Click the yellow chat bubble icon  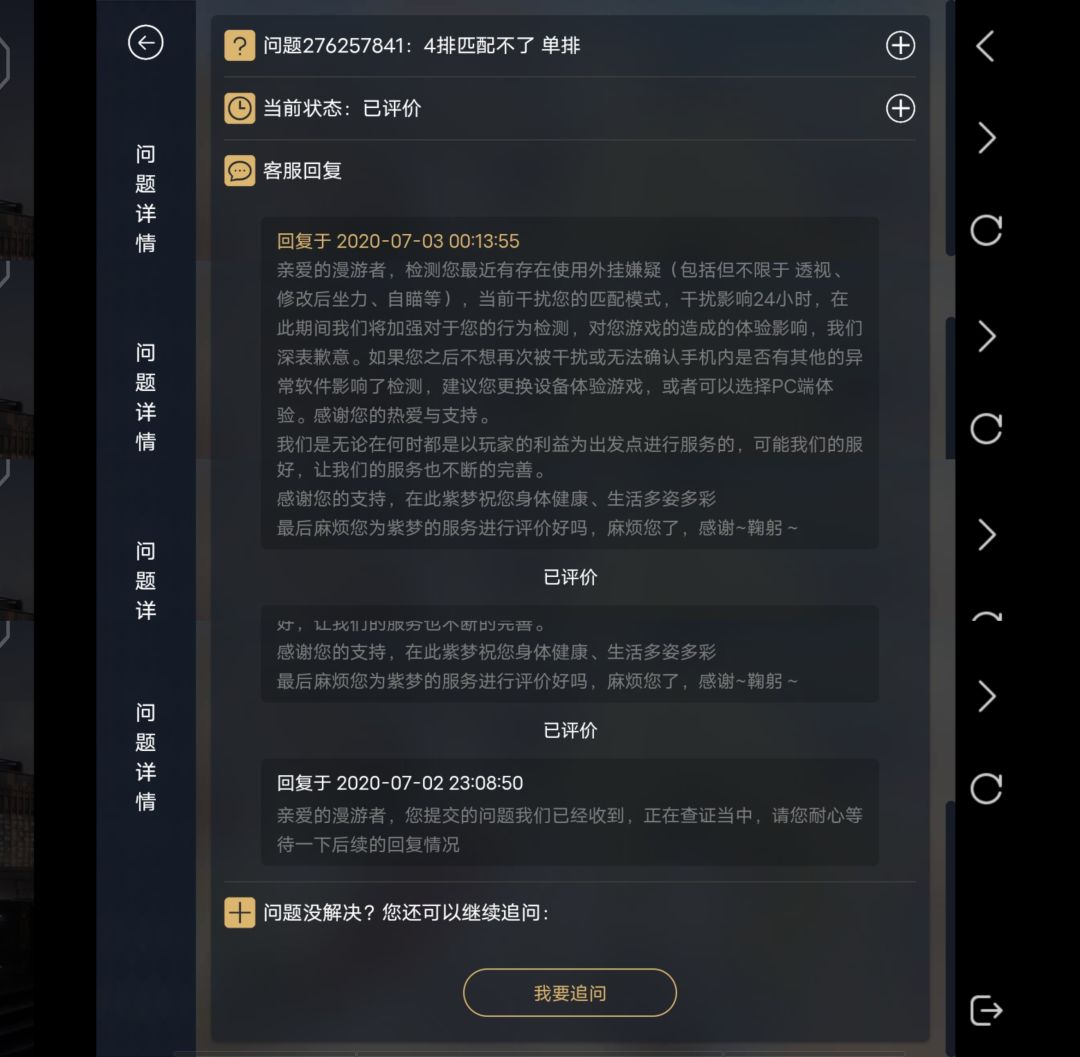pos(240,171)
